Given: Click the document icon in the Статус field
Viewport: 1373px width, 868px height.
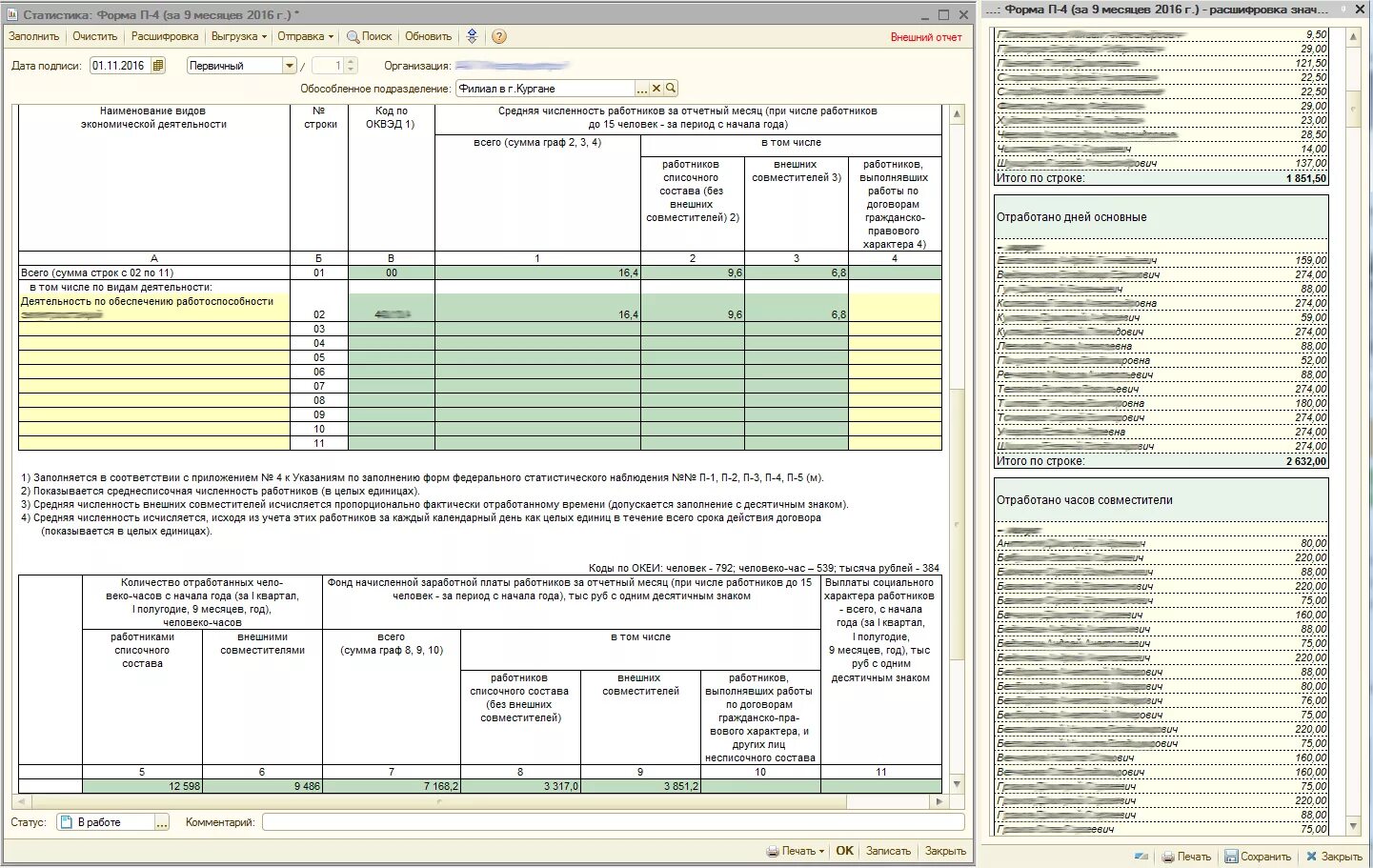Looking at the screenshot, I should (x=67, y=822).
